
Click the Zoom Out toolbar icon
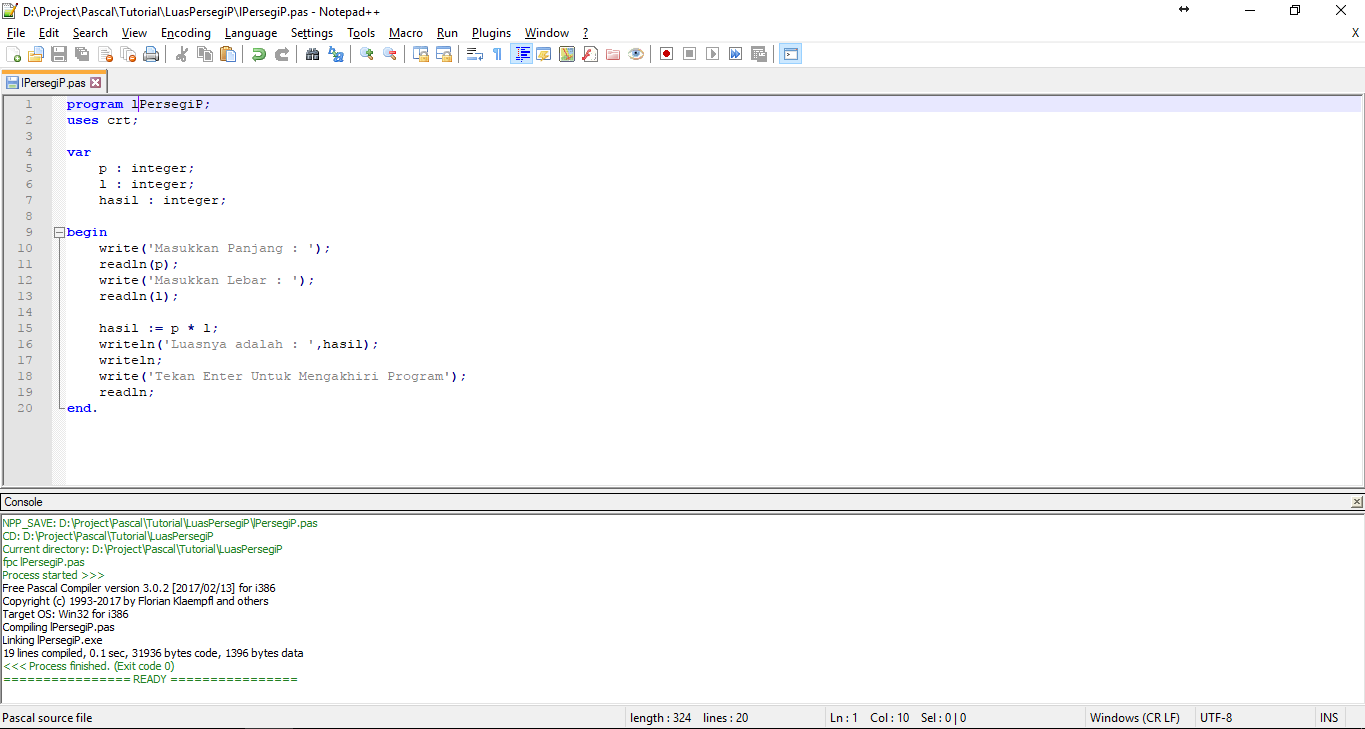(x=390, y=54)
